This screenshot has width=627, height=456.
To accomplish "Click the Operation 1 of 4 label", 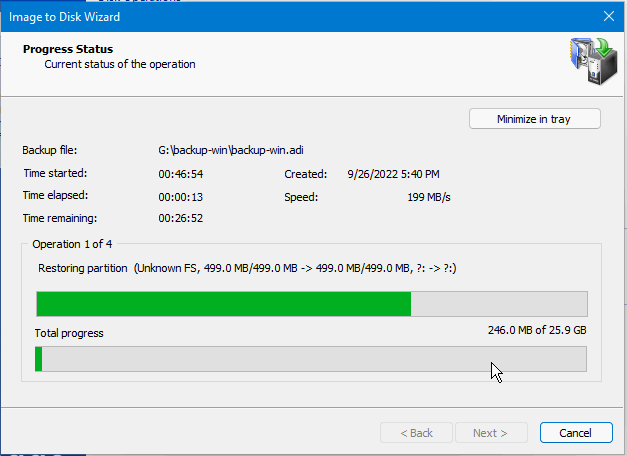I will (72, 244).
